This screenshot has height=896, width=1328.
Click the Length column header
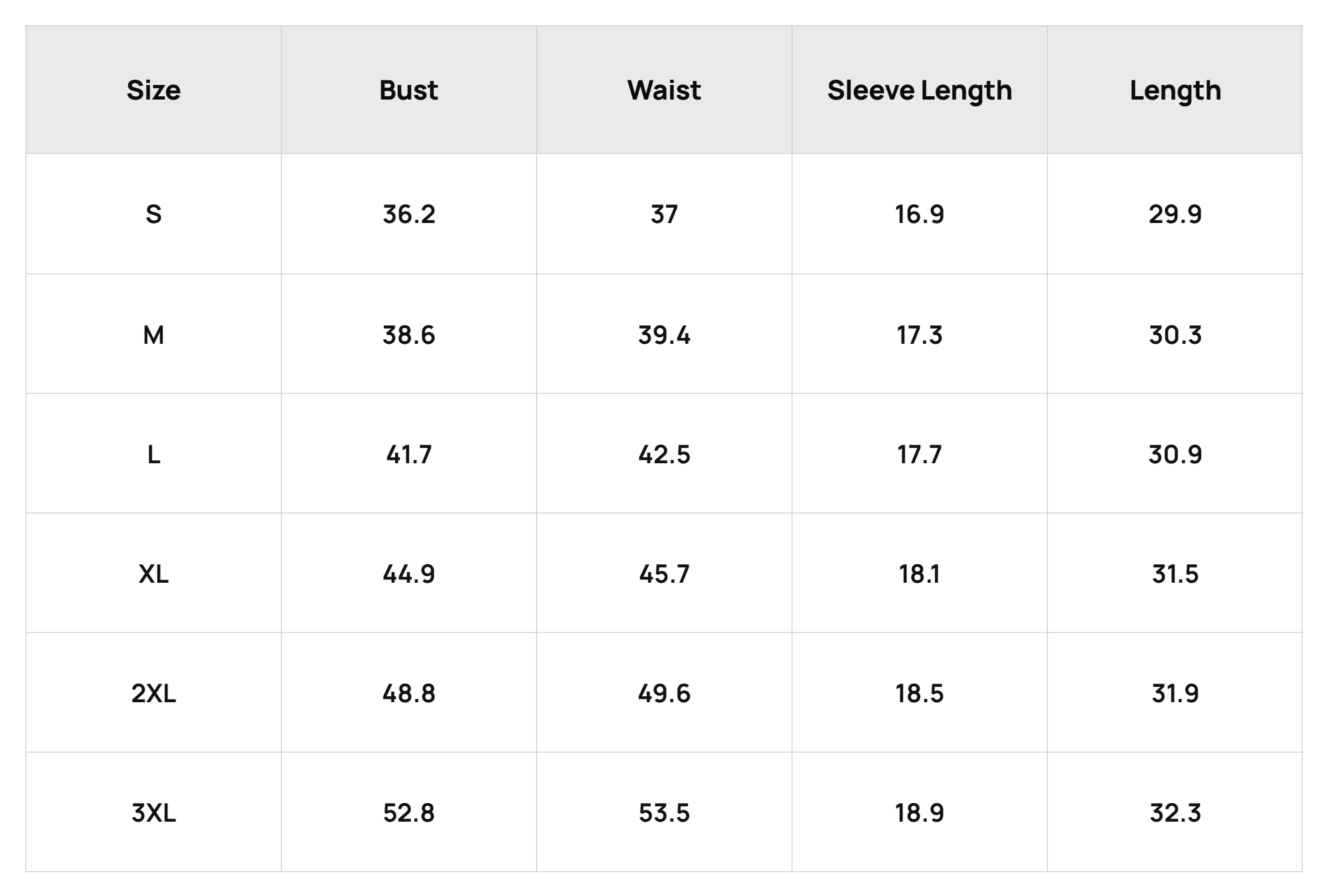[1175, 91]
